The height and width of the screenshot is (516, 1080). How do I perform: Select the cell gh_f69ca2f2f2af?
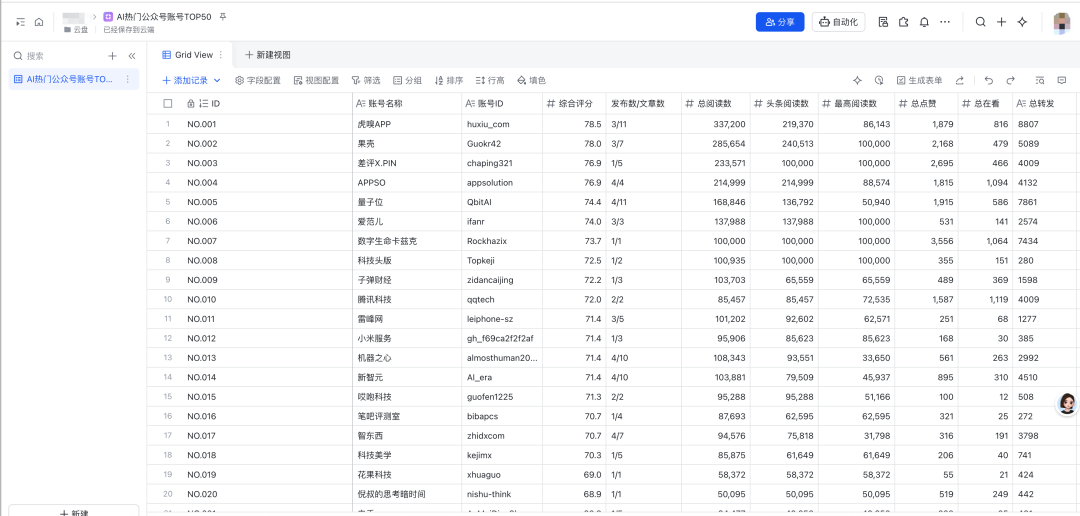click(503, 338)
